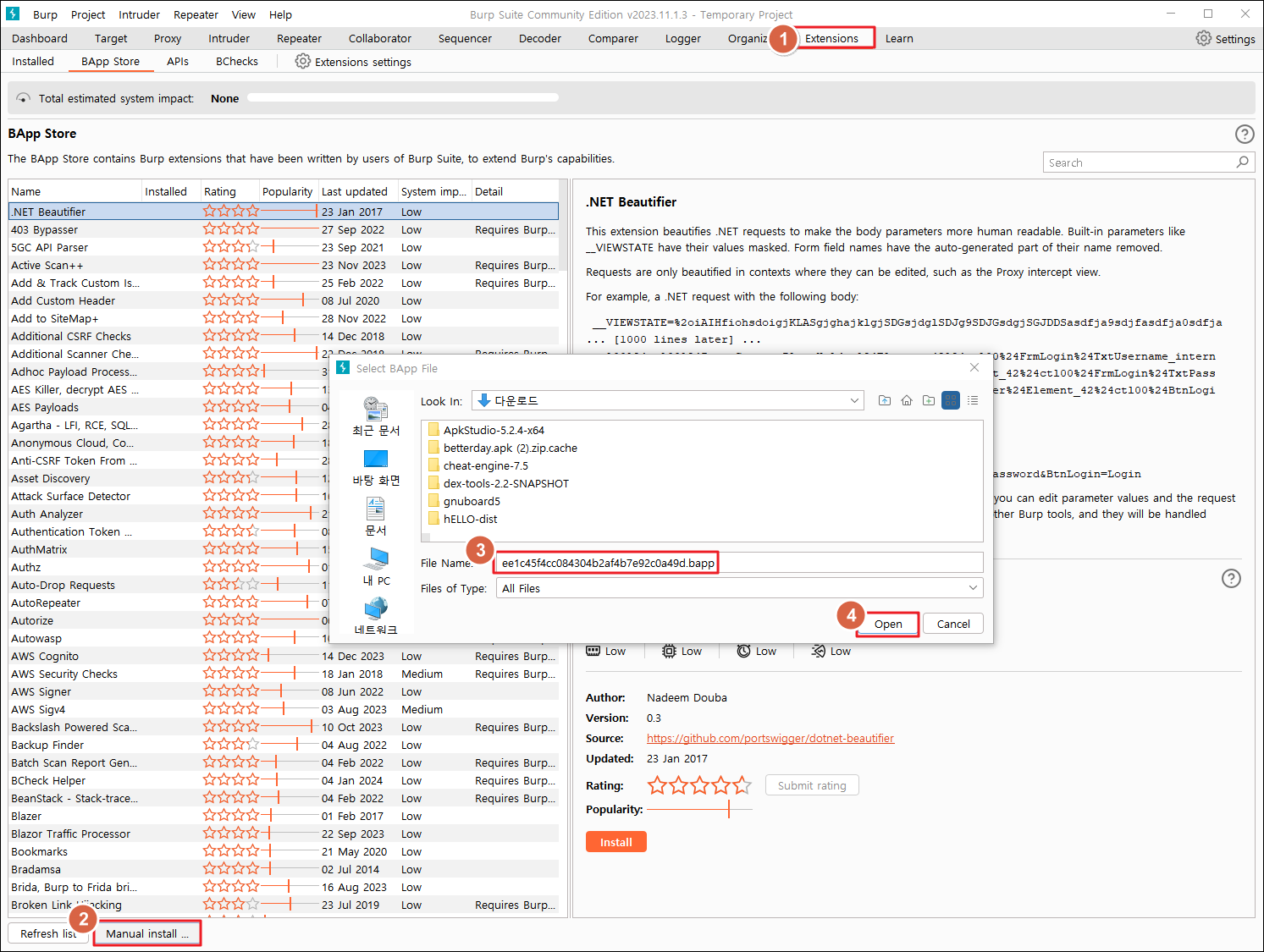Click the search magnifier icon
1264x952 pixels.
click(x=1242, y=162)
